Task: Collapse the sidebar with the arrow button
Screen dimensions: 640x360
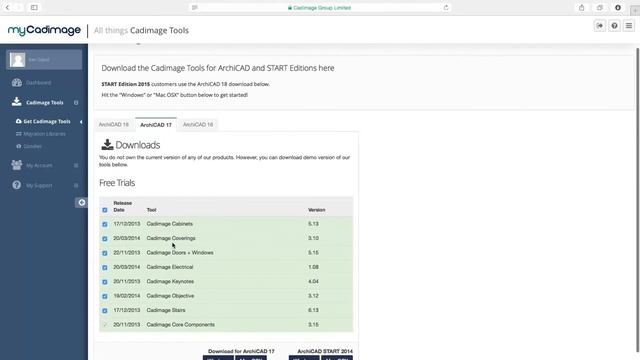Action: [x=82, y=202]
